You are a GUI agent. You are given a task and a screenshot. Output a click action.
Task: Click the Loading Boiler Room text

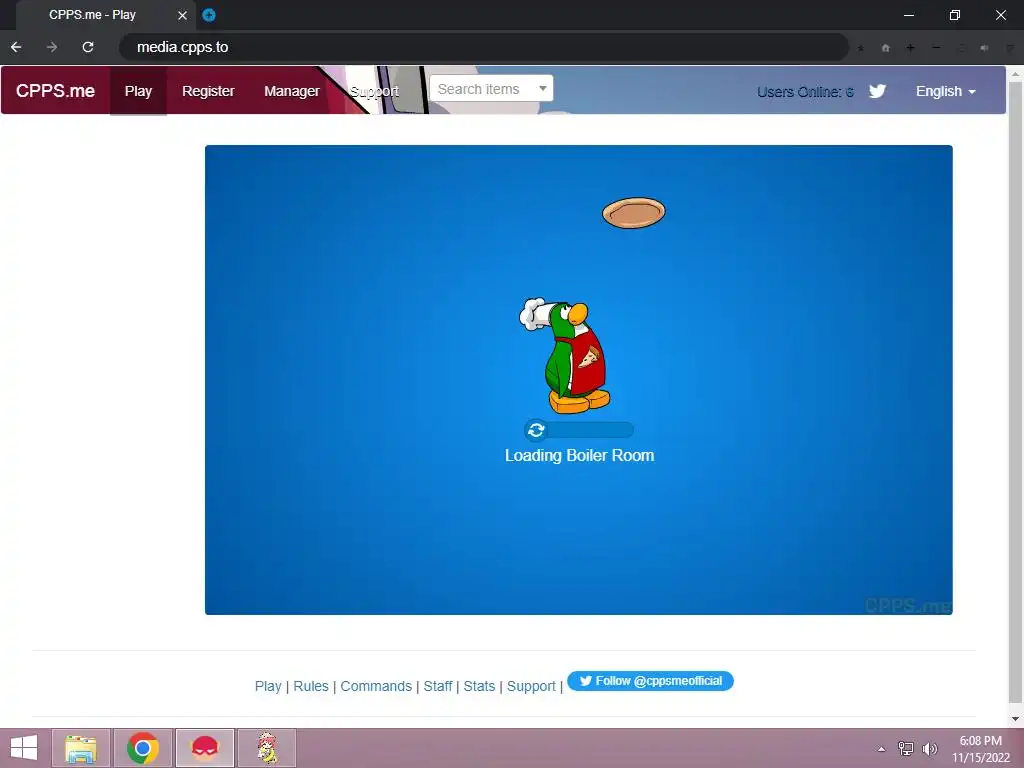579,455
